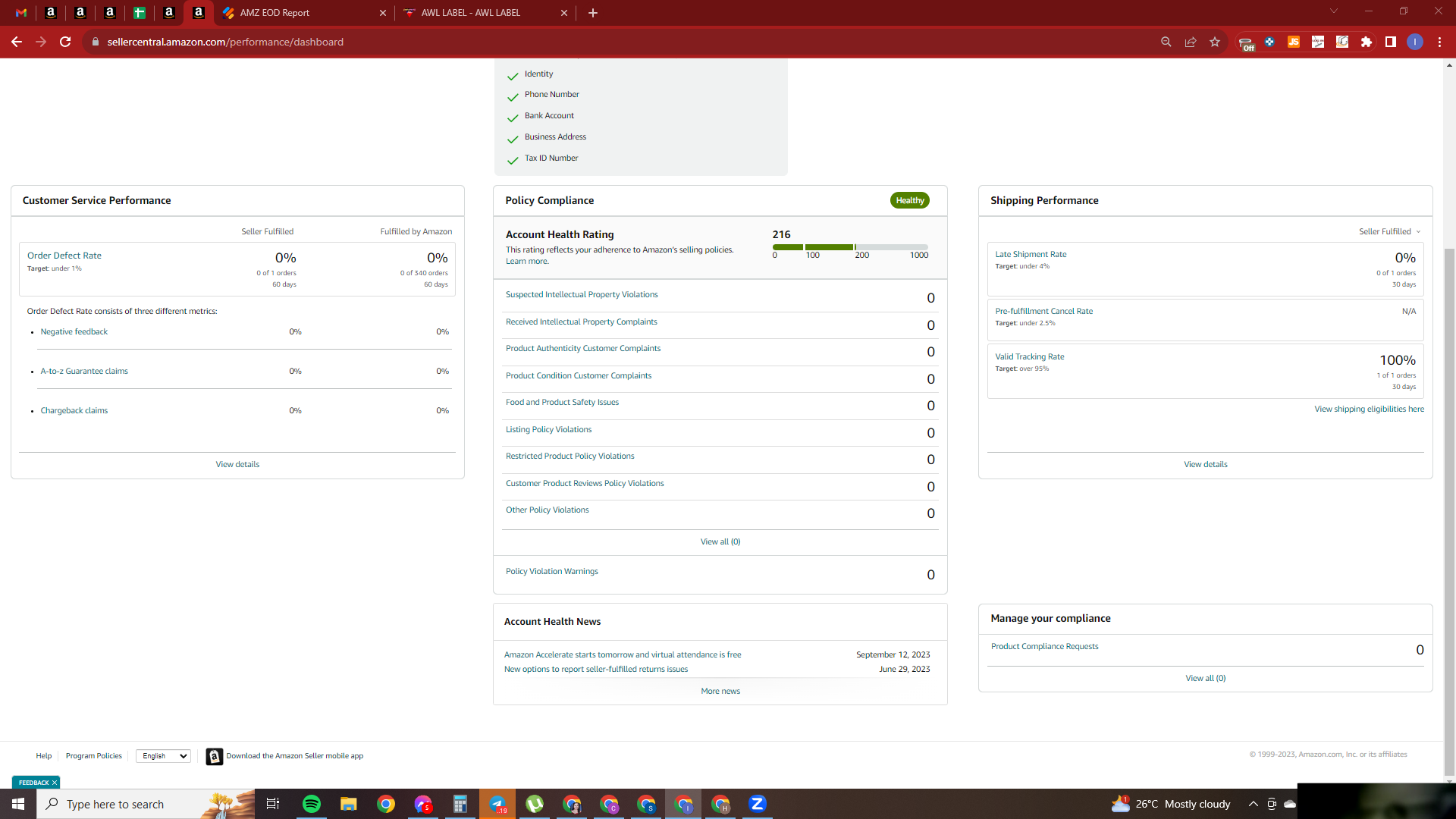Screen dimensions: 1456x819
Task: Click View shipping eligibilities here
Action: tap(1369, 409)
